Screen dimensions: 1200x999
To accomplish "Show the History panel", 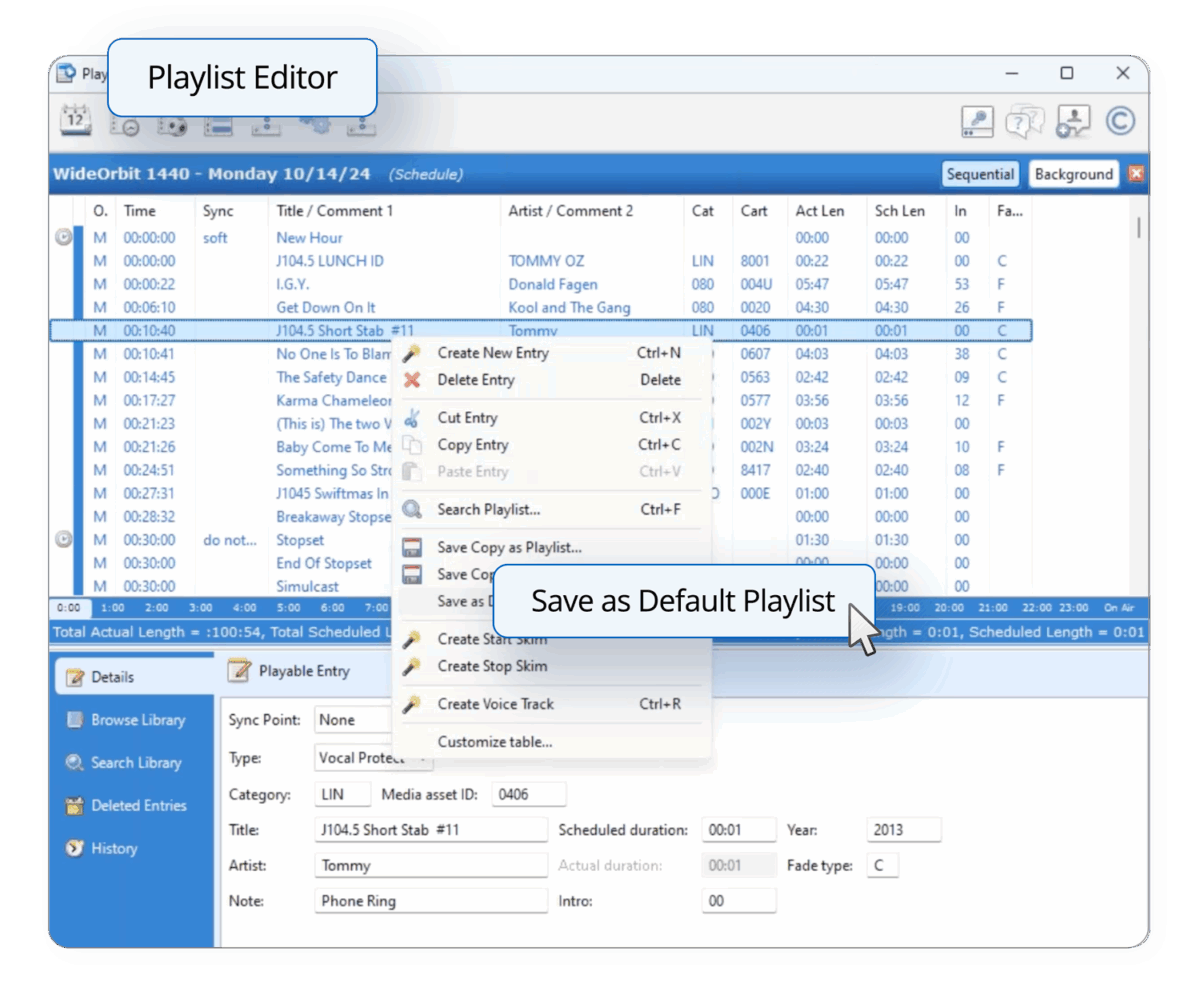I will point(114,849).
